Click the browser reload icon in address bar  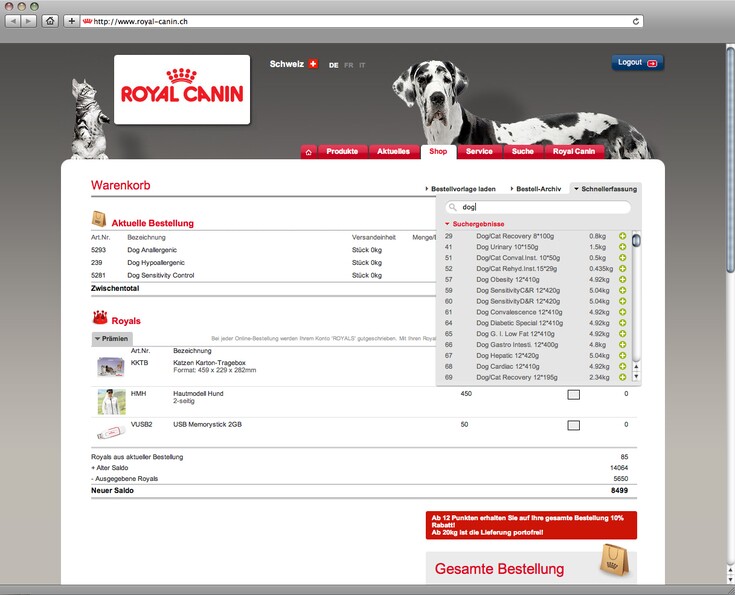click(636, 21)
